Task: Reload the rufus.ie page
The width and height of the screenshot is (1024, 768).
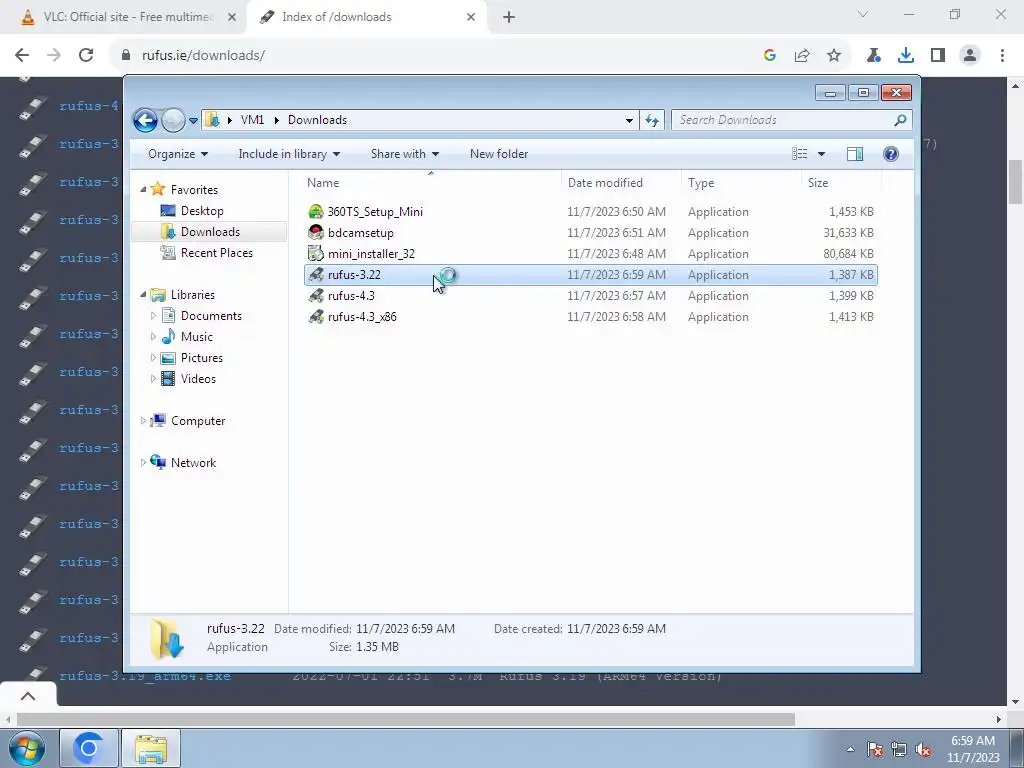Action: (86, 56)
